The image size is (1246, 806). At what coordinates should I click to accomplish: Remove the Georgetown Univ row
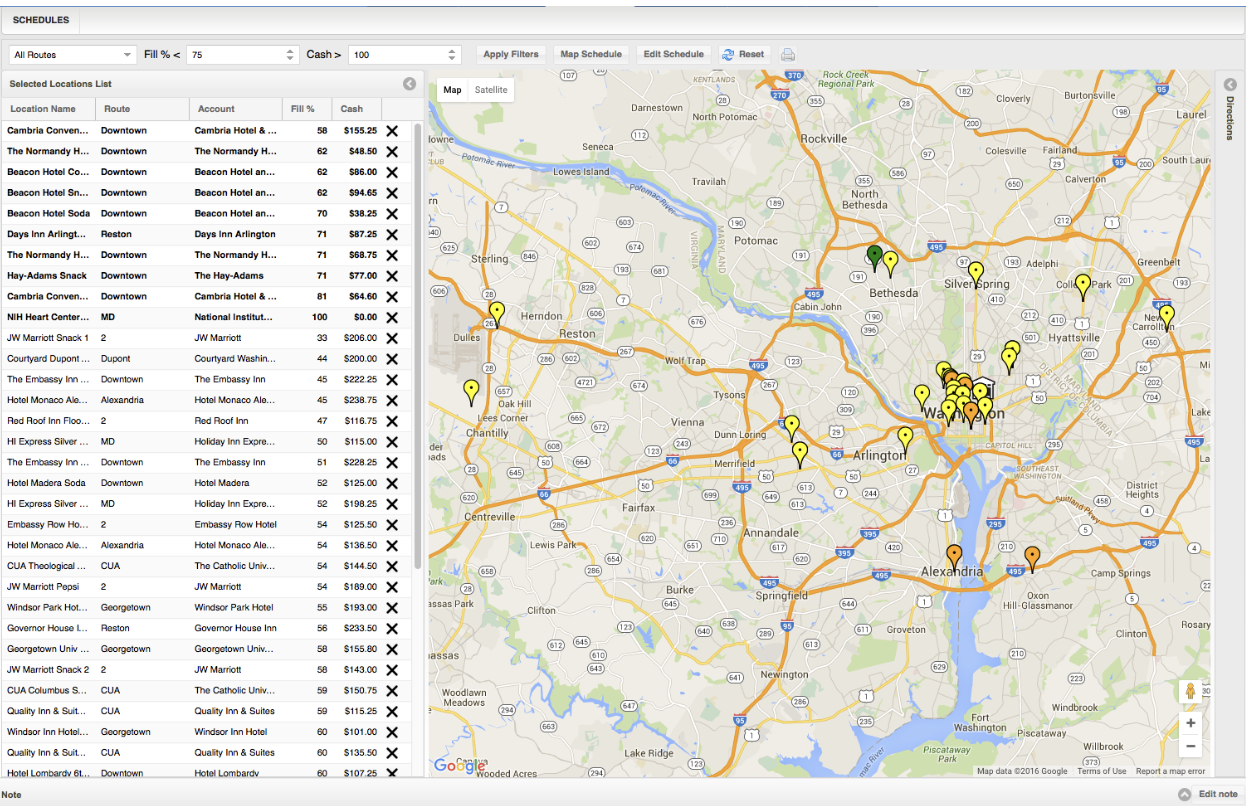tap(392, 649)
